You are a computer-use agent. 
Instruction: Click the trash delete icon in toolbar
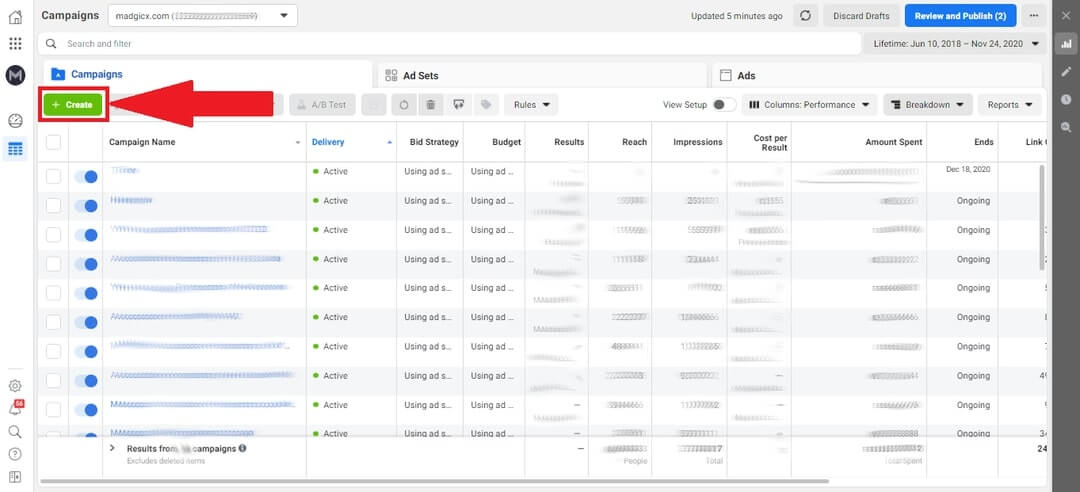click(x=430, y=104)
